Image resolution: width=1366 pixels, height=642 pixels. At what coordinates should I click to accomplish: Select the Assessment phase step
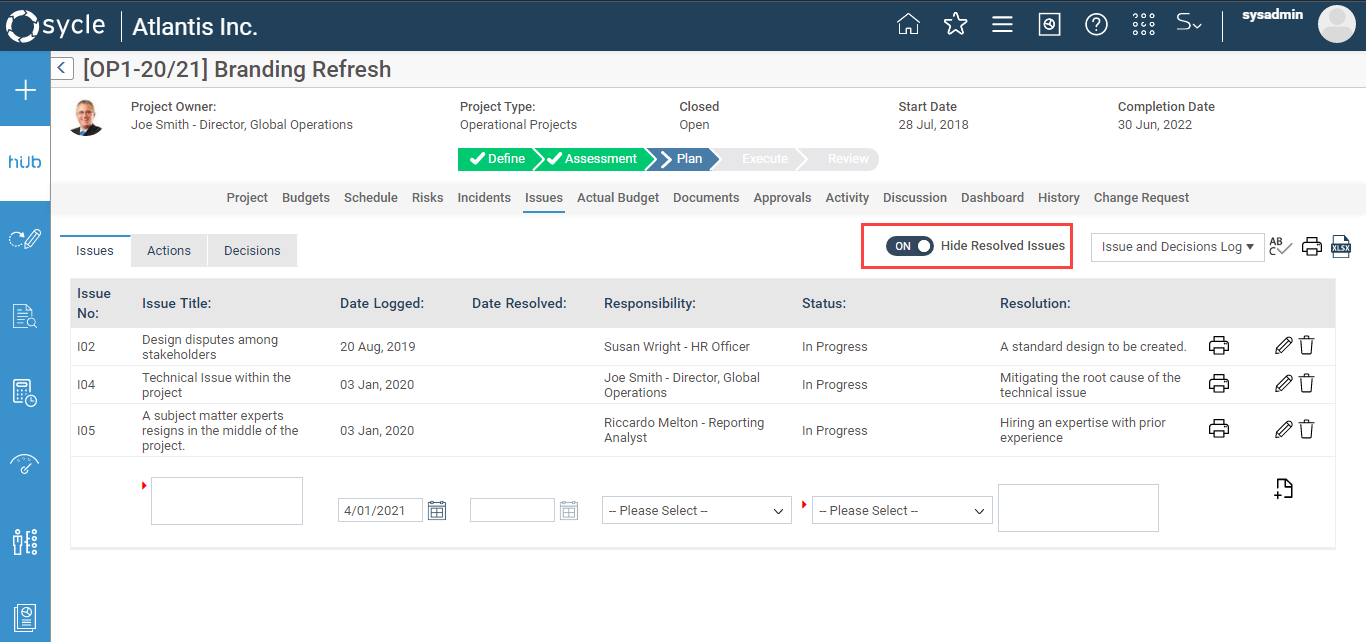click(592, 159)
